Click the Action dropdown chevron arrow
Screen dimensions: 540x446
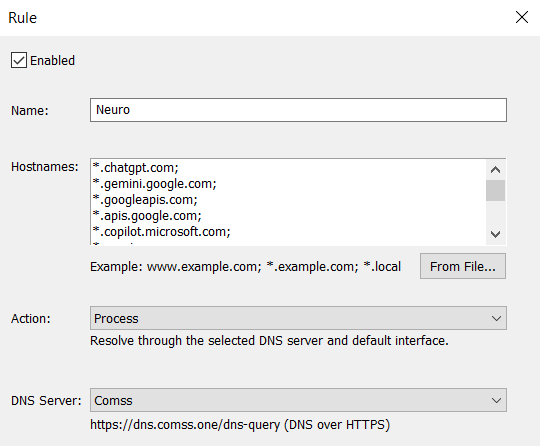point(496,319)
